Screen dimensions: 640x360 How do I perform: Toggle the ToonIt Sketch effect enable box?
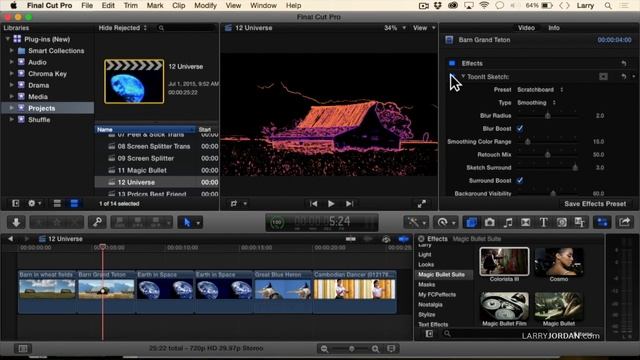(452, 76)
